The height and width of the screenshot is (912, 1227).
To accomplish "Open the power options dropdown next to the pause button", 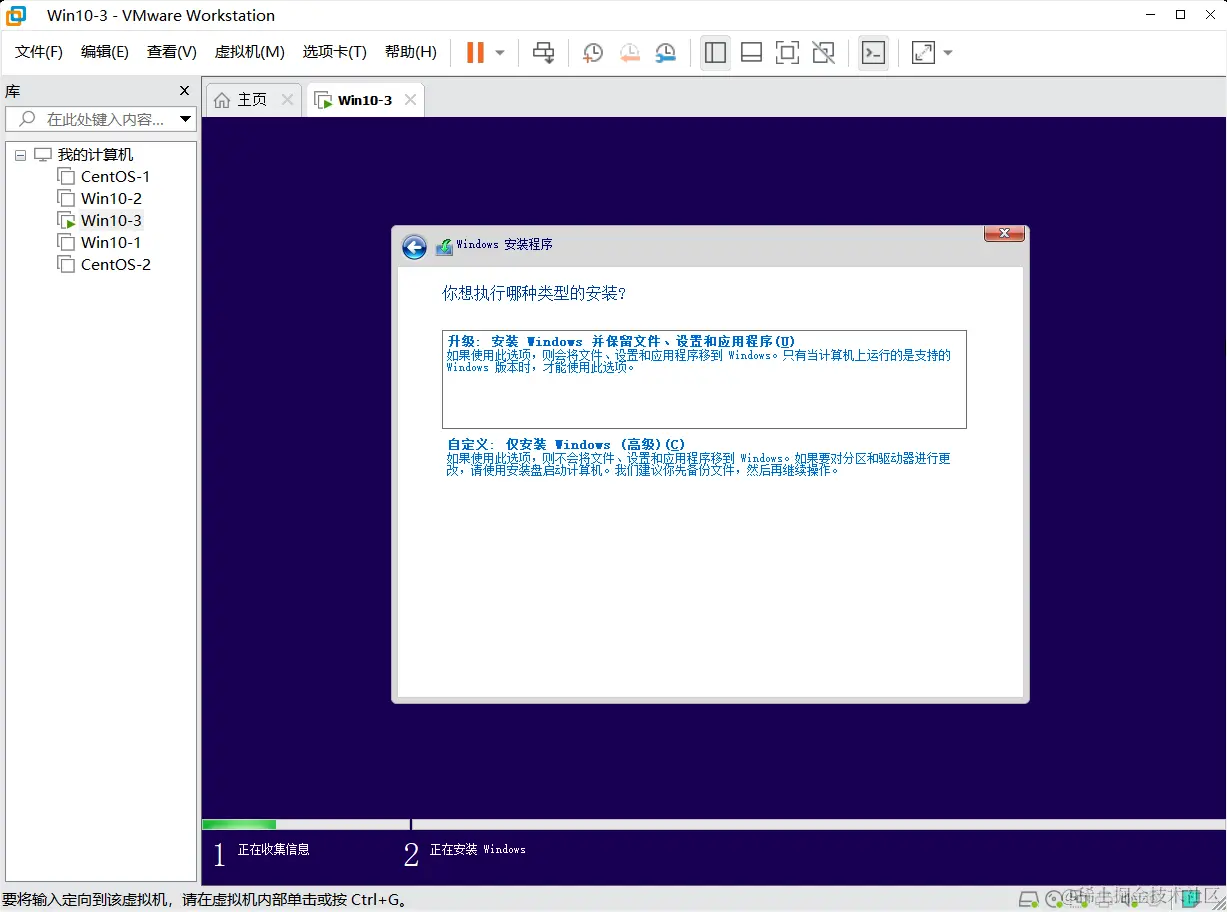I will (x=500, y=53).
